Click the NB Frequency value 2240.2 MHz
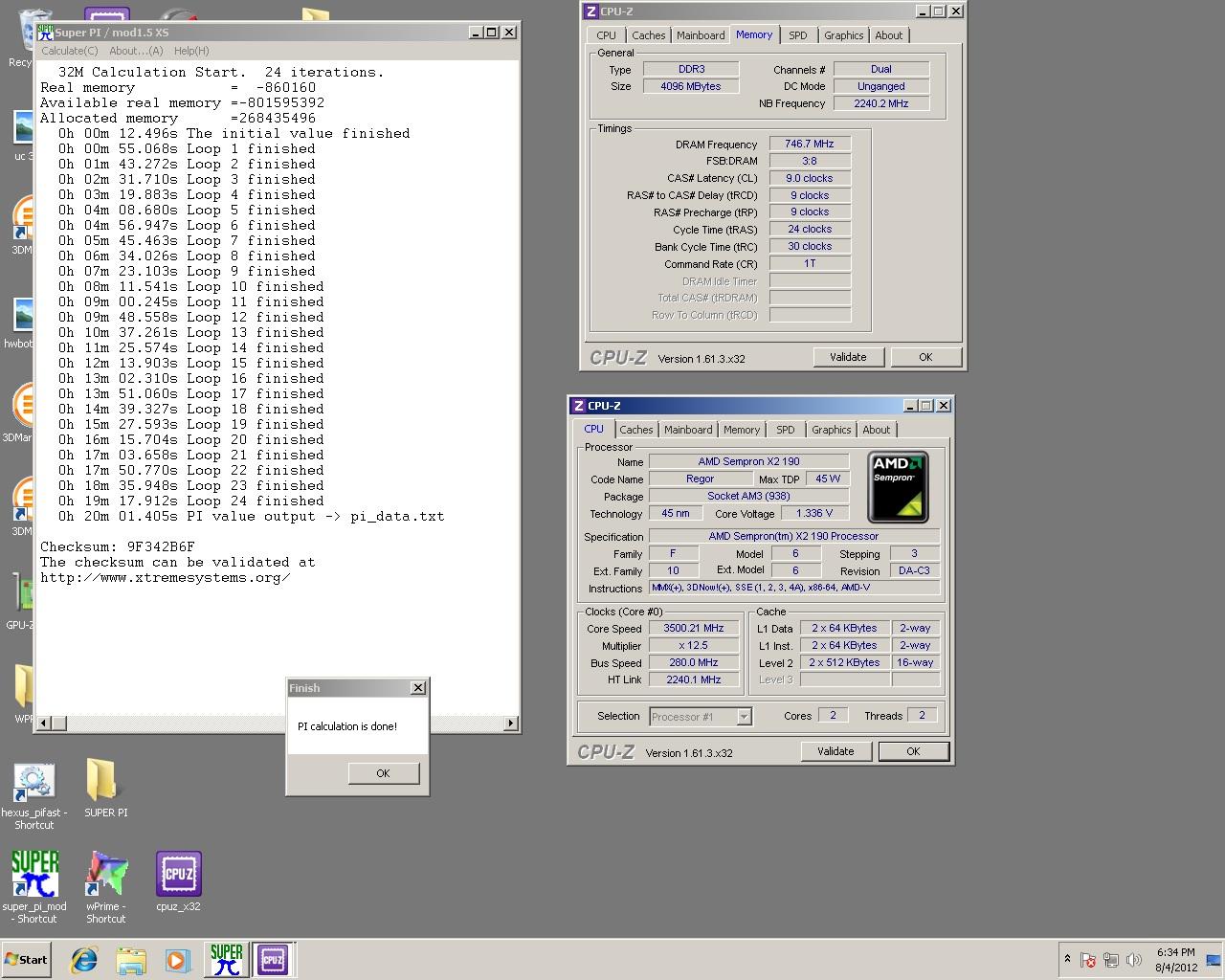Image resolution: width=1225 pixels, height=980 pixels. pyautogui.click(x=881, y=103)
